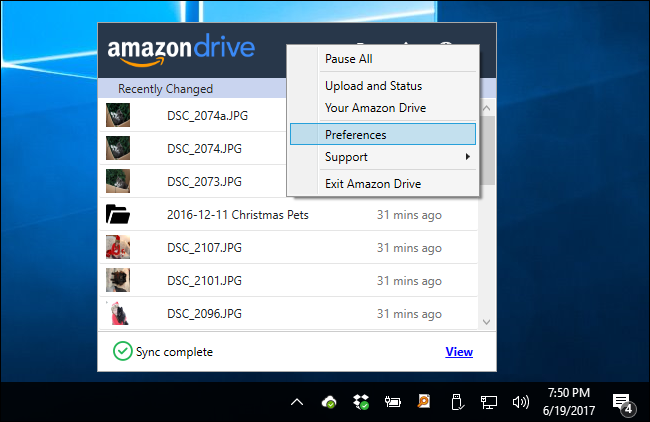Click 31 mins ago beside DSC_2096.JPG
The height and width of the screenshot is (422, 650).
click(409, 314)
